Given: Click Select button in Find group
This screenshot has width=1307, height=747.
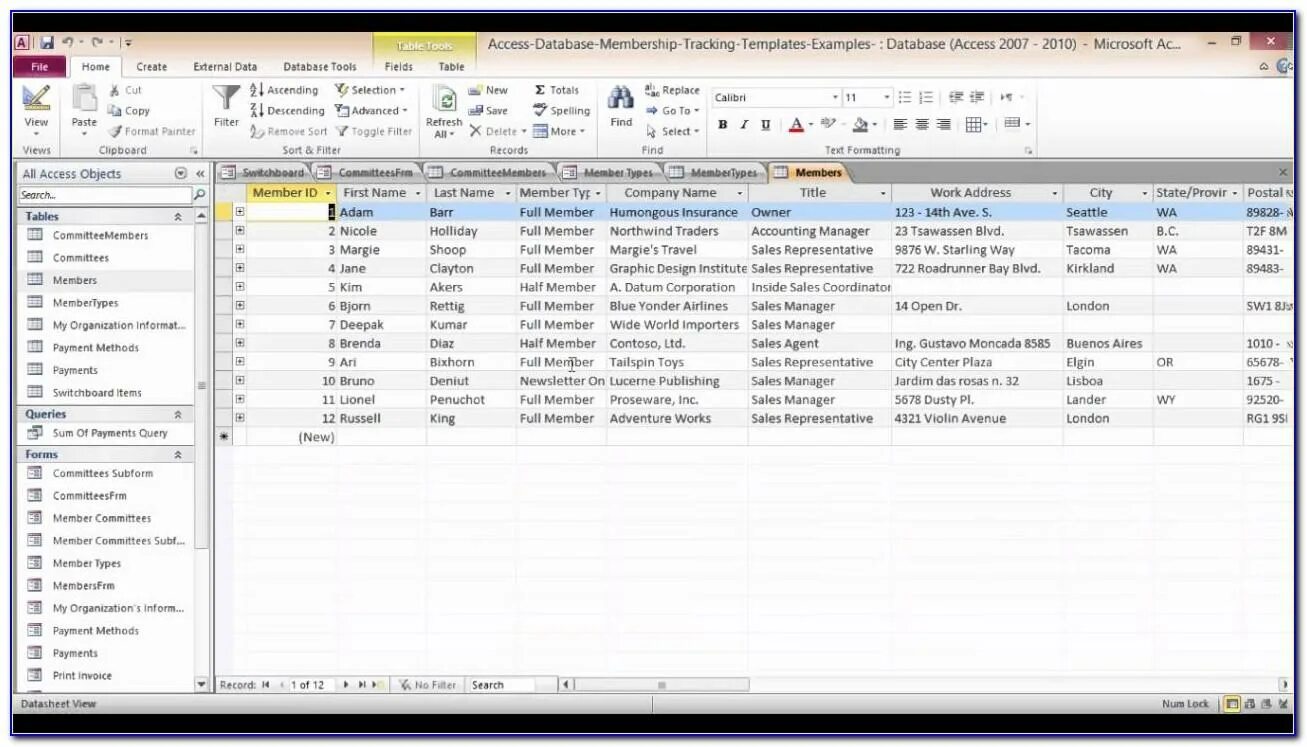Looking at the screenshot, I should 672,131.
